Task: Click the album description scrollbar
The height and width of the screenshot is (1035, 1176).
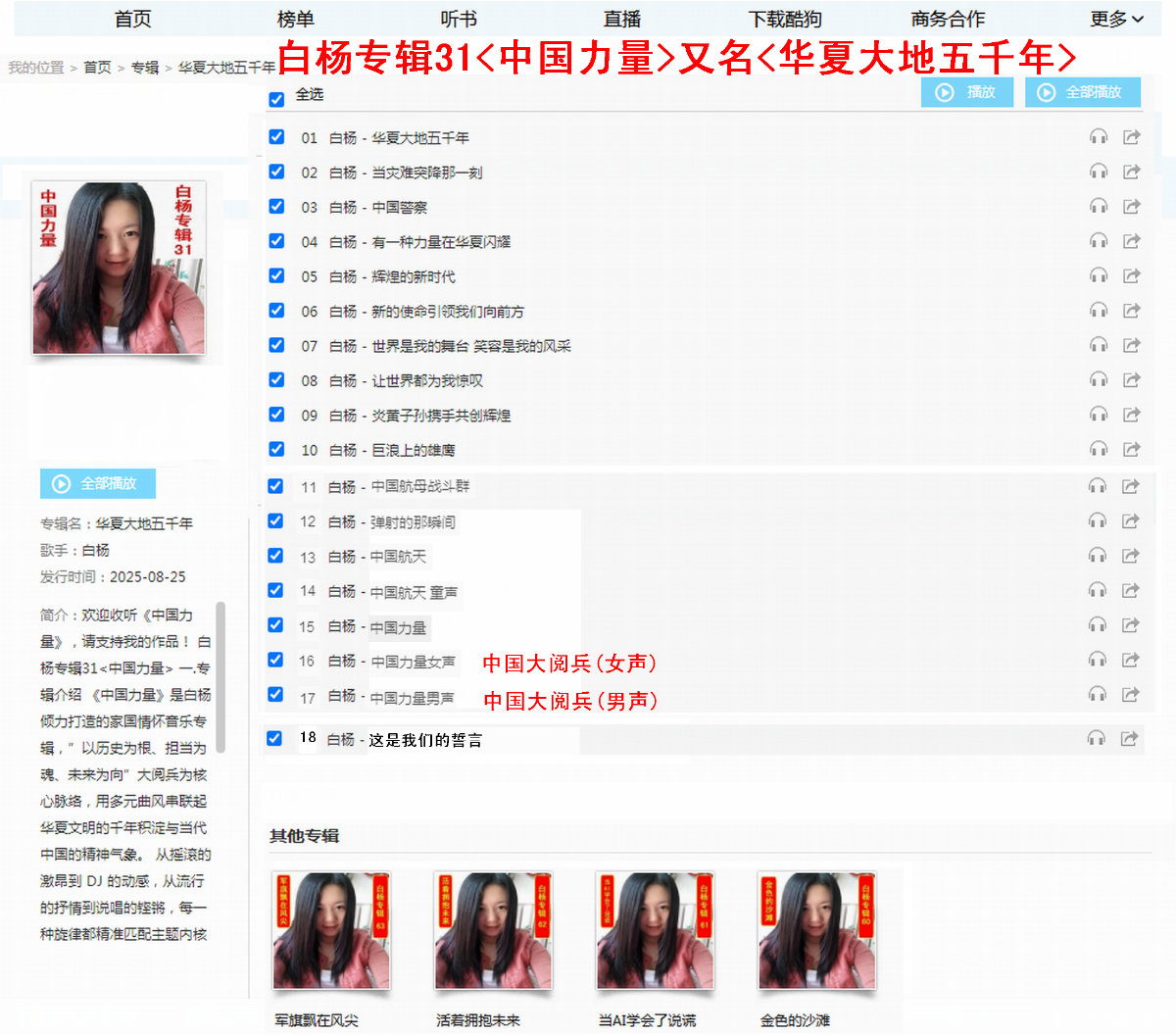Action: 220,676
